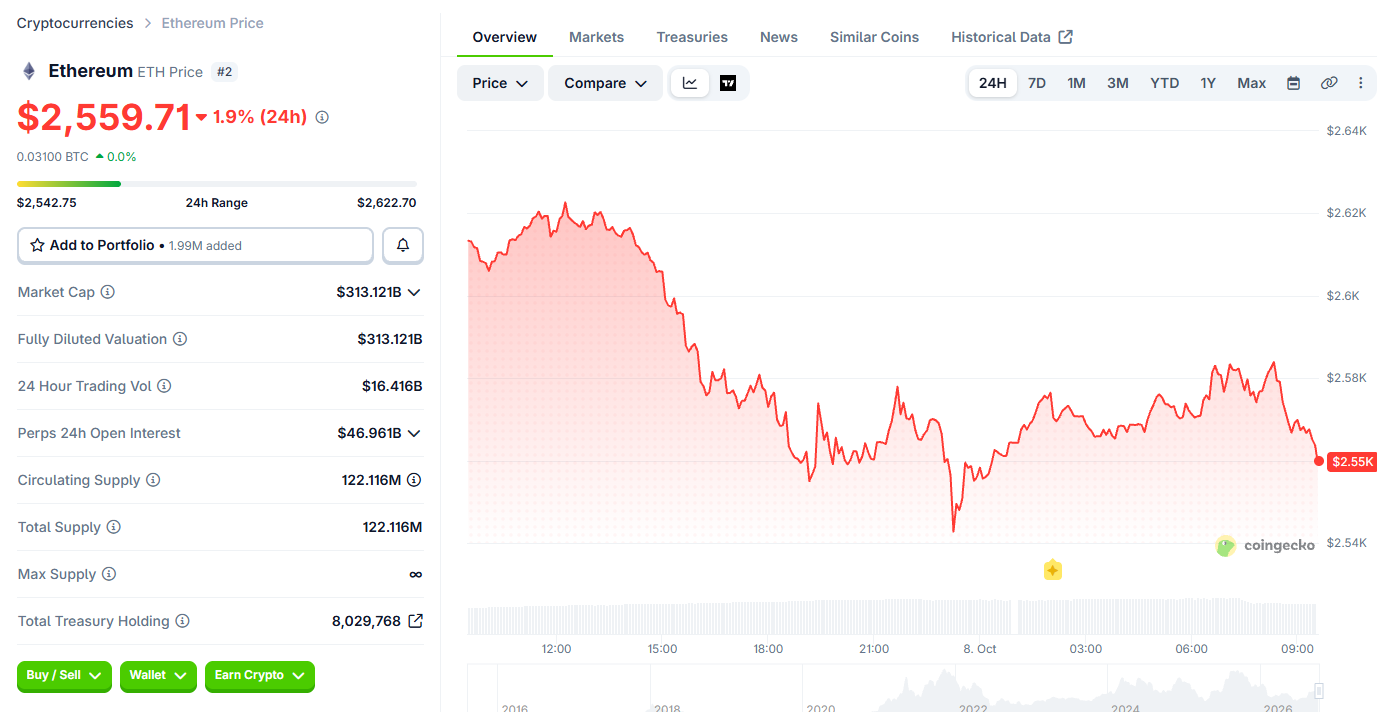Image resolution: width=1377 pixels, height=712 pixels.
Task: Select the Max time range
Action: click(1252, 83)
